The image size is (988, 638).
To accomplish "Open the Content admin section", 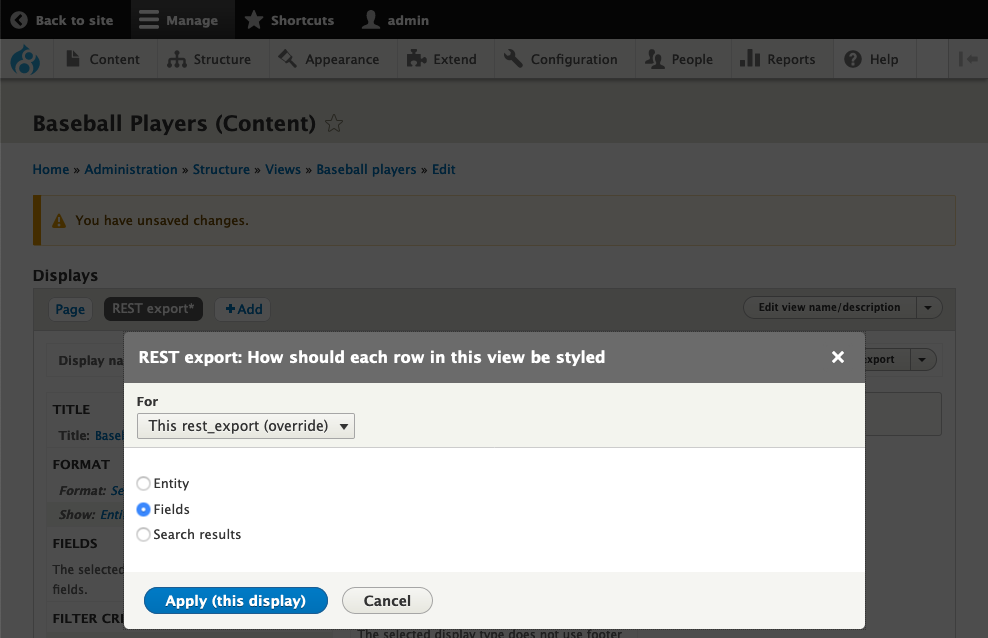I will [103, 59].
